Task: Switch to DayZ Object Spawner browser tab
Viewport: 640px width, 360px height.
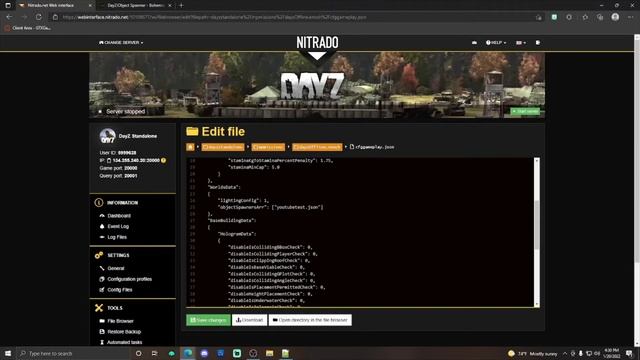Action: [135, 5]
